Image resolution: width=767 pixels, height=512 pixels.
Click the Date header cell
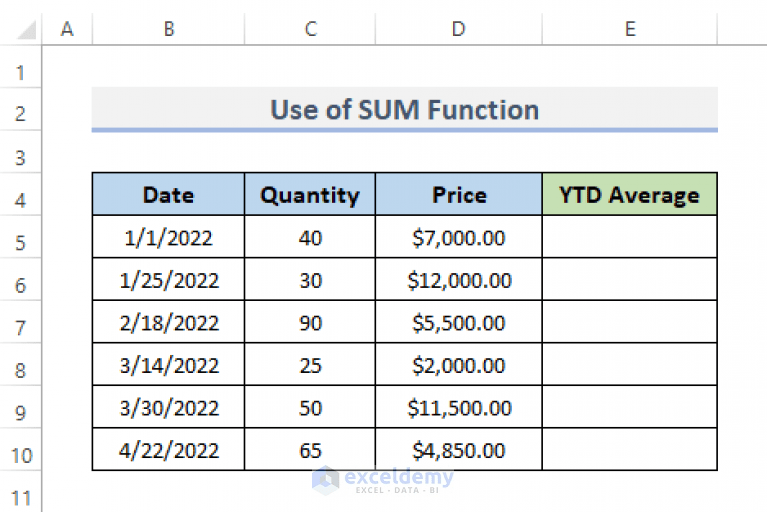point(168,194)
